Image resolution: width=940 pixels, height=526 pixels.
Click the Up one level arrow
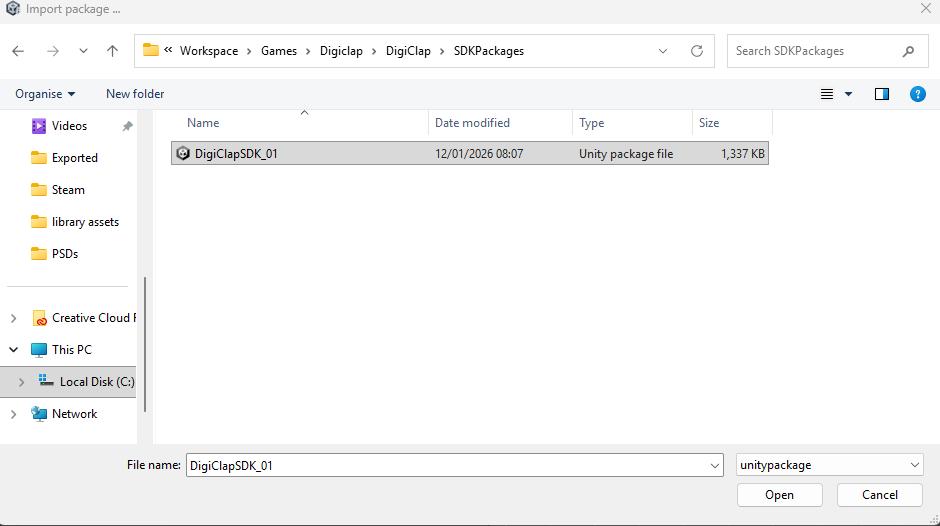click(112, 51)
